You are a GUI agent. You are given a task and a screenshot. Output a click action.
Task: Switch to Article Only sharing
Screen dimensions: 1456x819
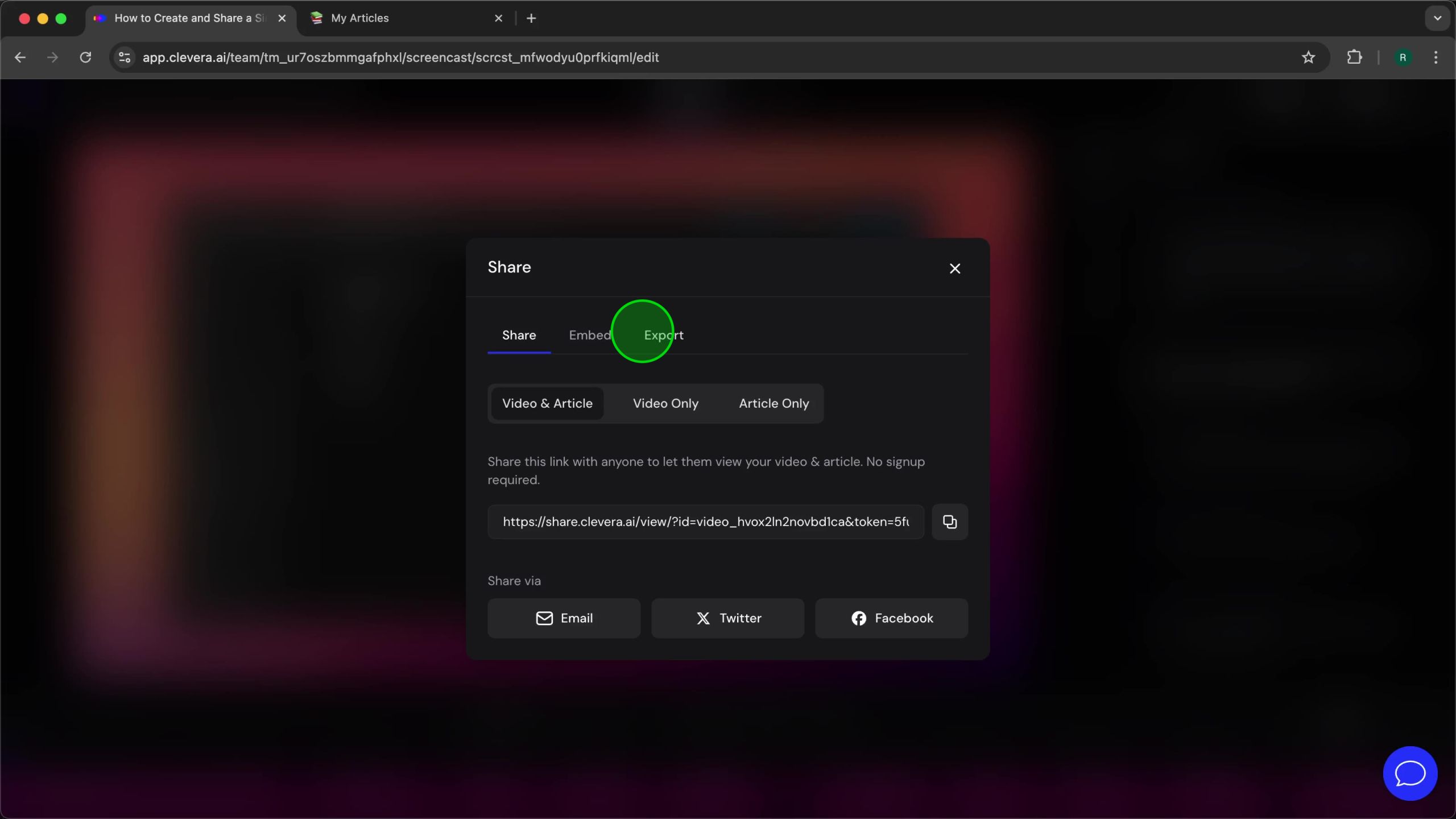point(773,403)
